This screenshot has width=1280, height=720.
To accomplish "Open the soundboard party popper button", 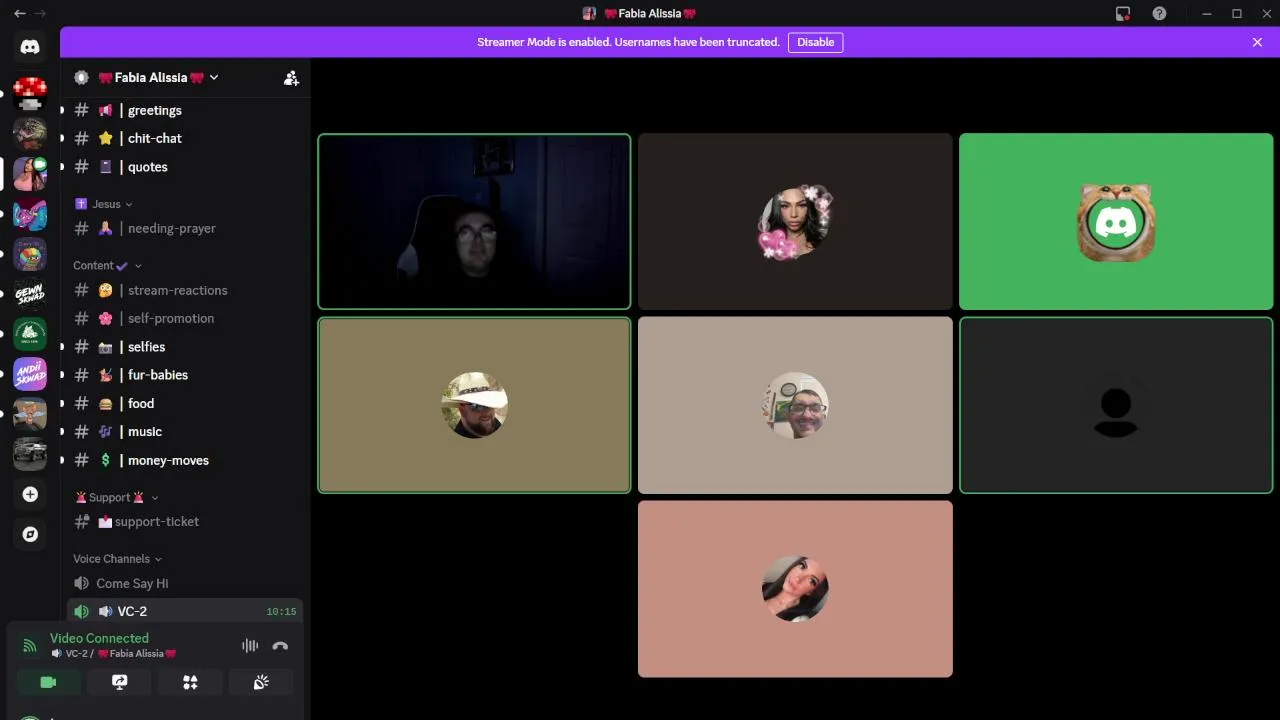I will [261, 682].
